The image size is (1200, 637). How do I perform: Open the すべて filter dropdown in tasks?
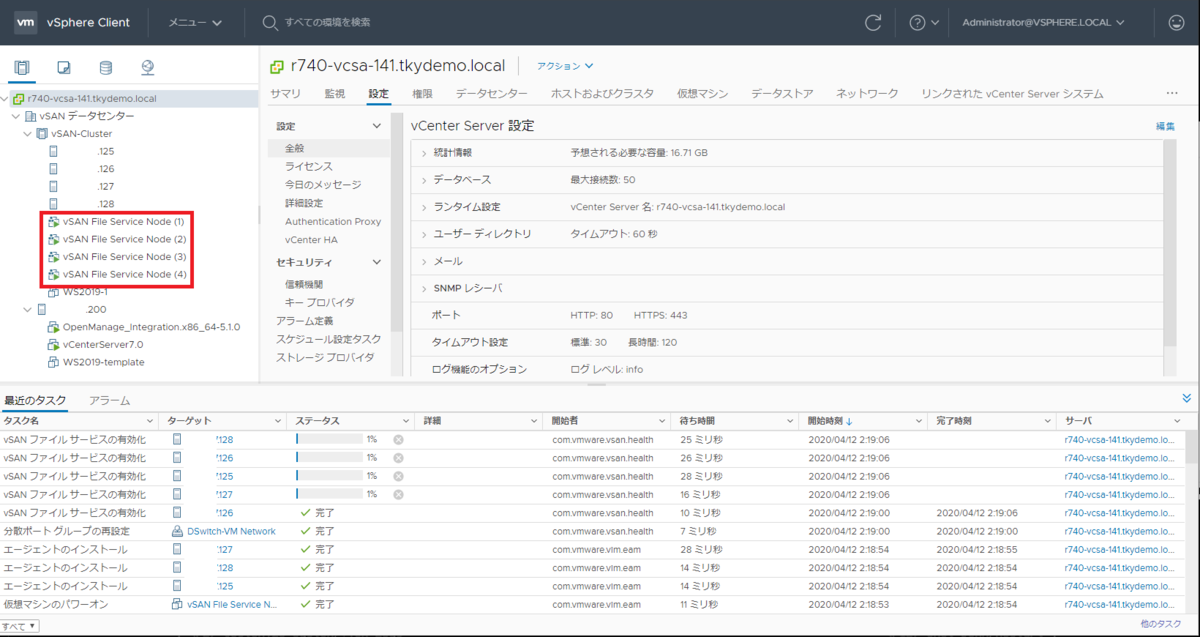click(x=20, y=626)
